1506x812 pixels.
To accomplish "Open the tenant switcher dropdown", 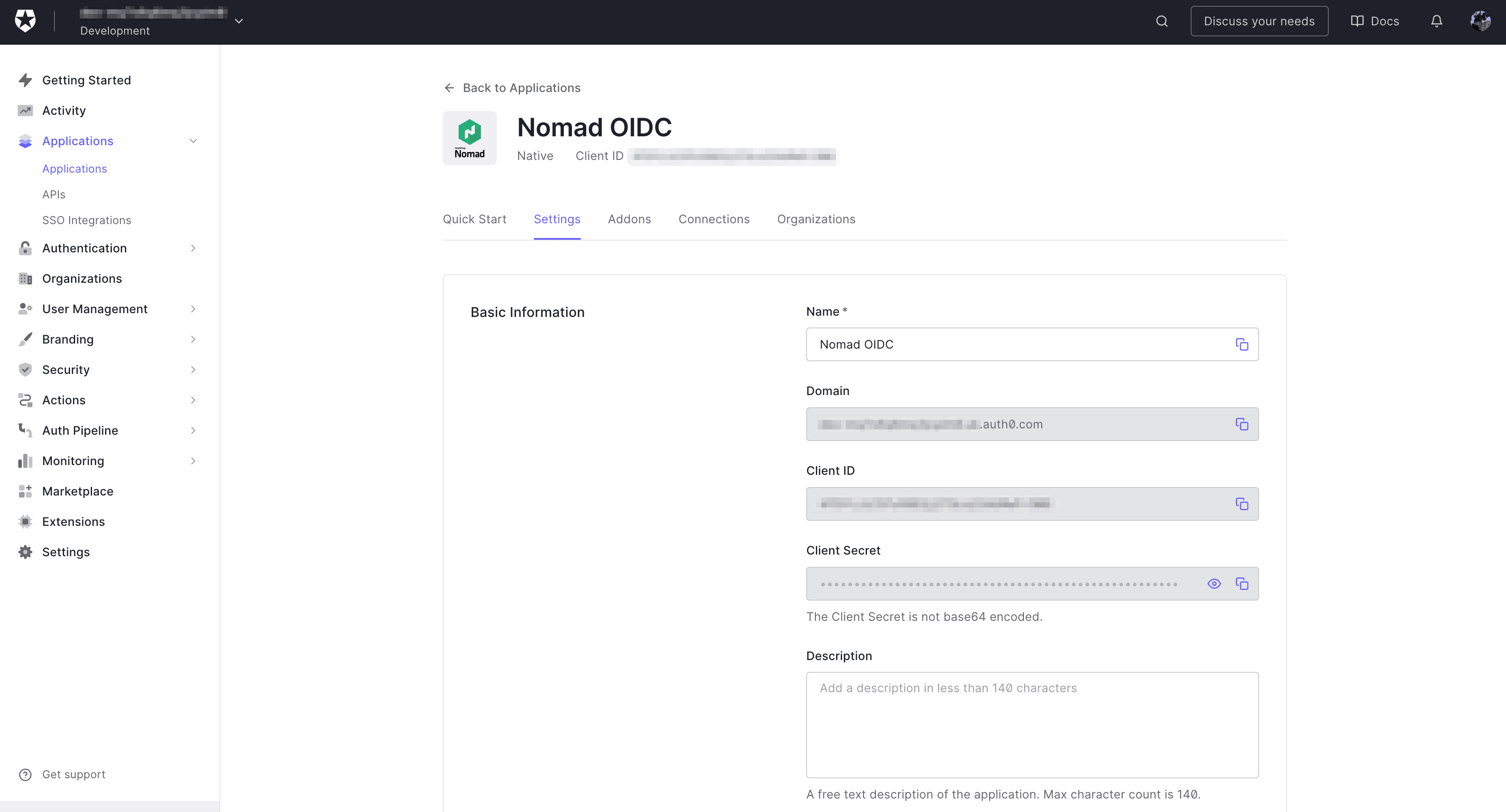I will [x=238, y=21].
